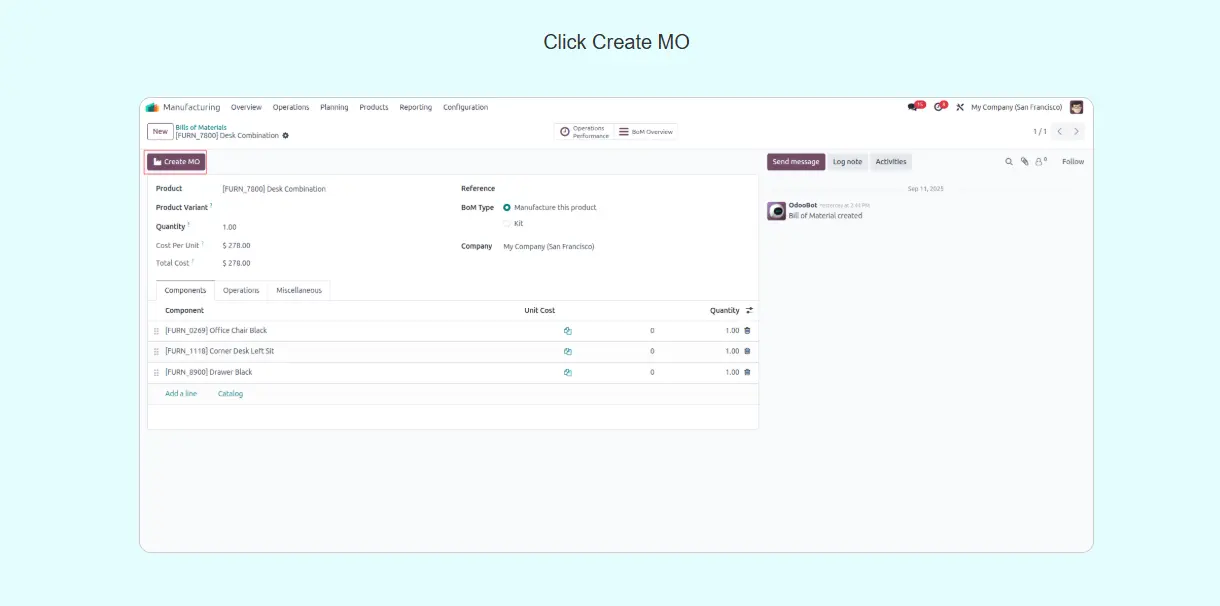Search chatter messages with the magnifier icon
1220x606 pixels.
point(1008,161)
